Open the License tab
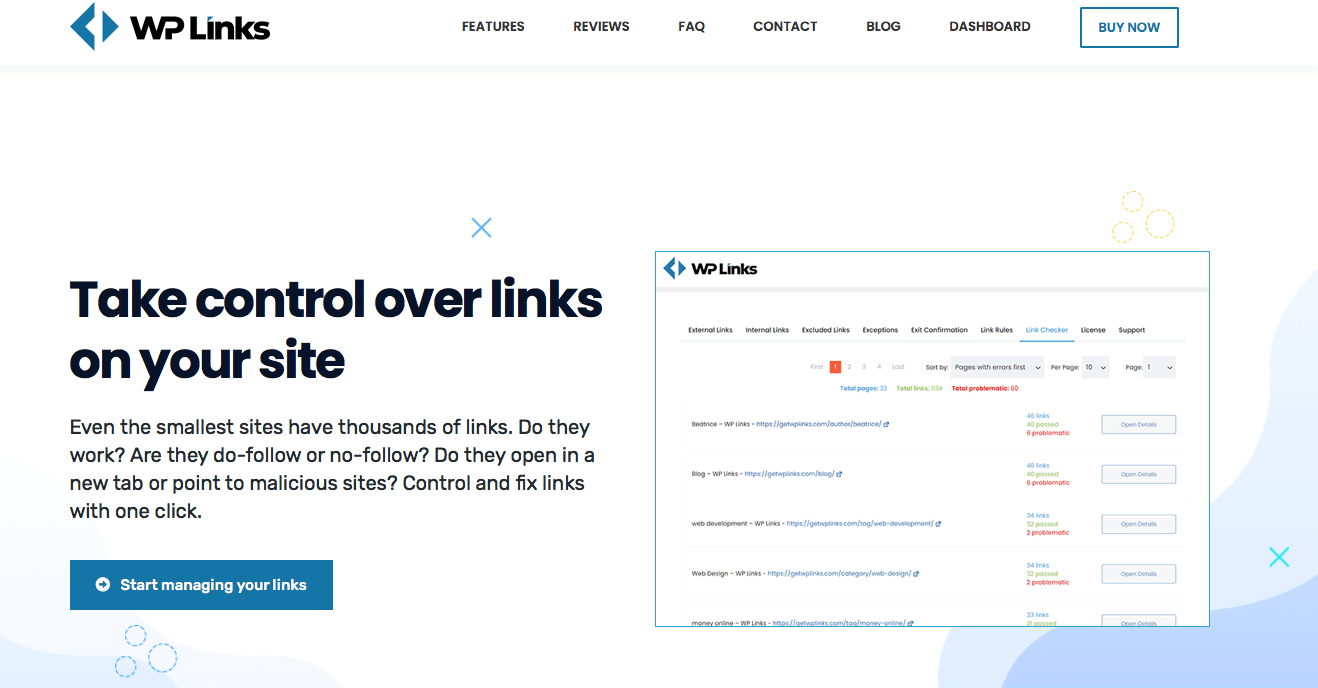This screenshot has width=1318, height=688. [x=1093, y=330]
